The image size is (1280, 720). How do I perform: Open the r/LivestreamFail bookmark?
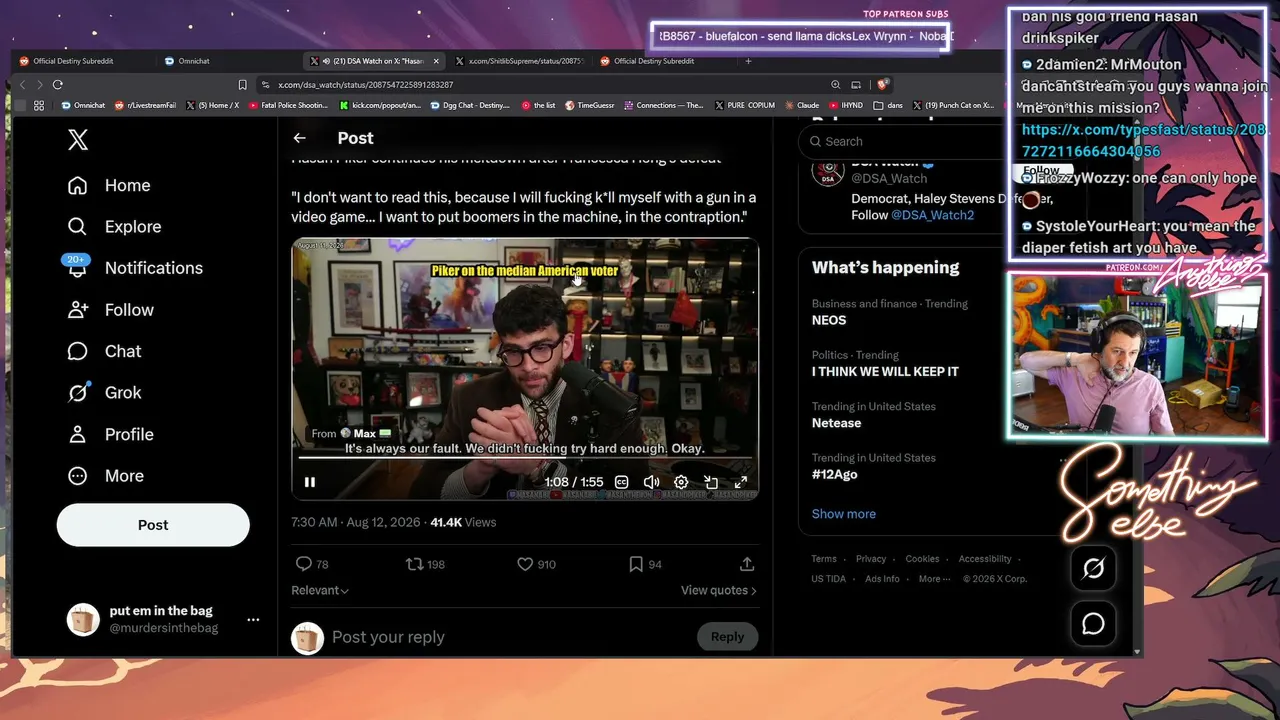point(145,105)
